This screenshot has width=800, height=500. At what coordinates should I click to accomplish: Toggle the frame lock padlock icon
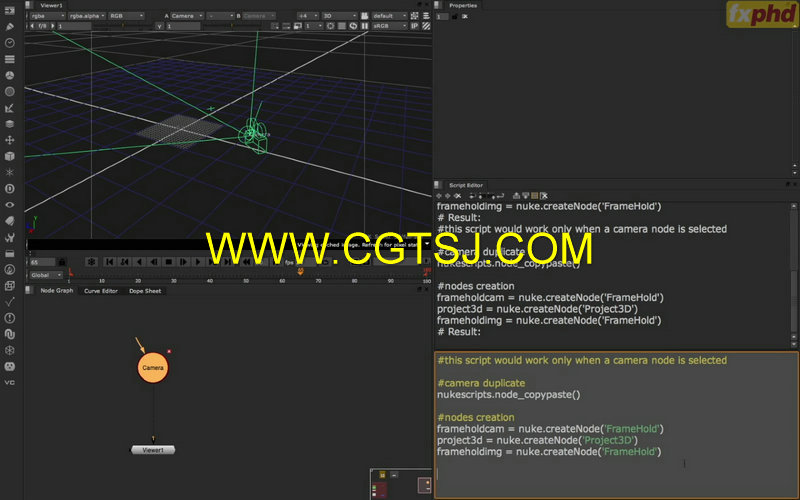tap(62, 262)
